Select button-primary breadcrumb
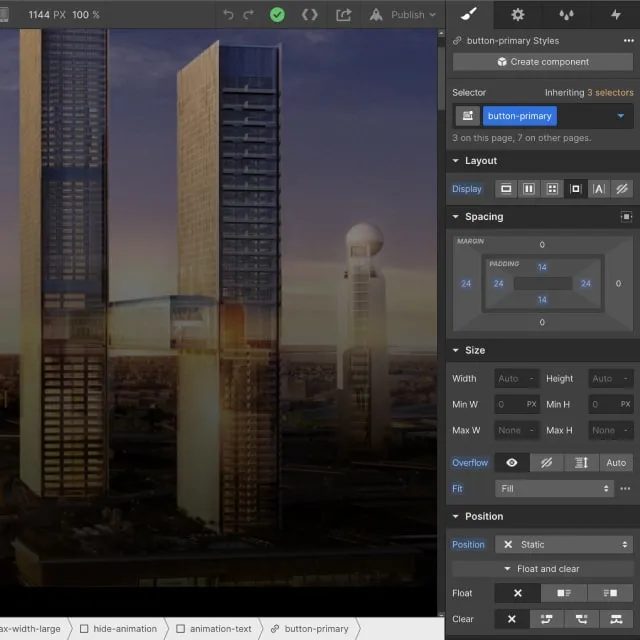 [310, 629]
